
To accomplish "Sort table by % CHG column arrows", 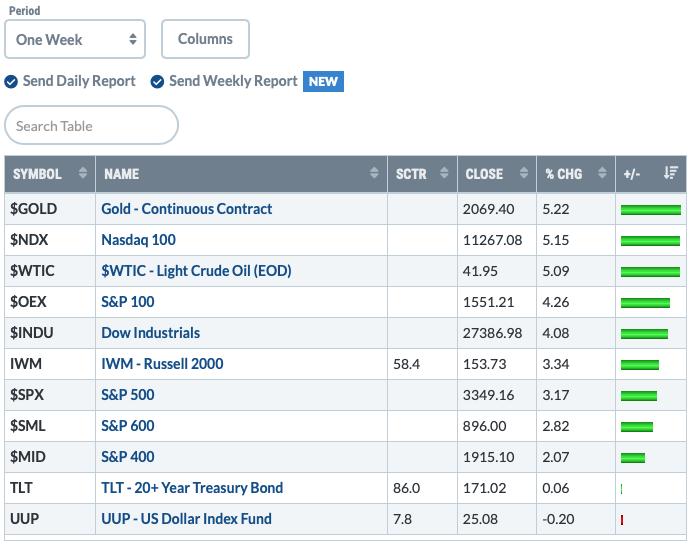I will (602, 173).
